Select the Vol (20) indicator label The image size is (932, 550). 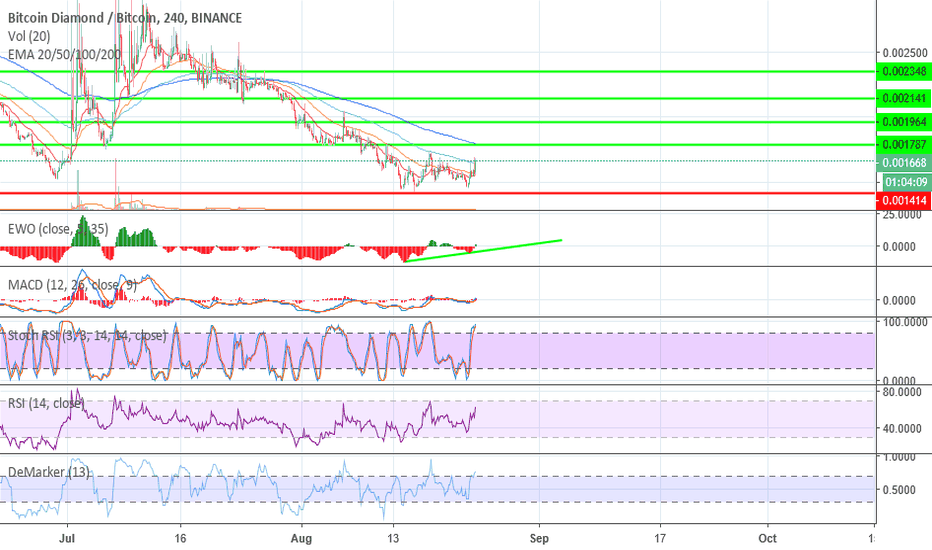pos(29,36)
